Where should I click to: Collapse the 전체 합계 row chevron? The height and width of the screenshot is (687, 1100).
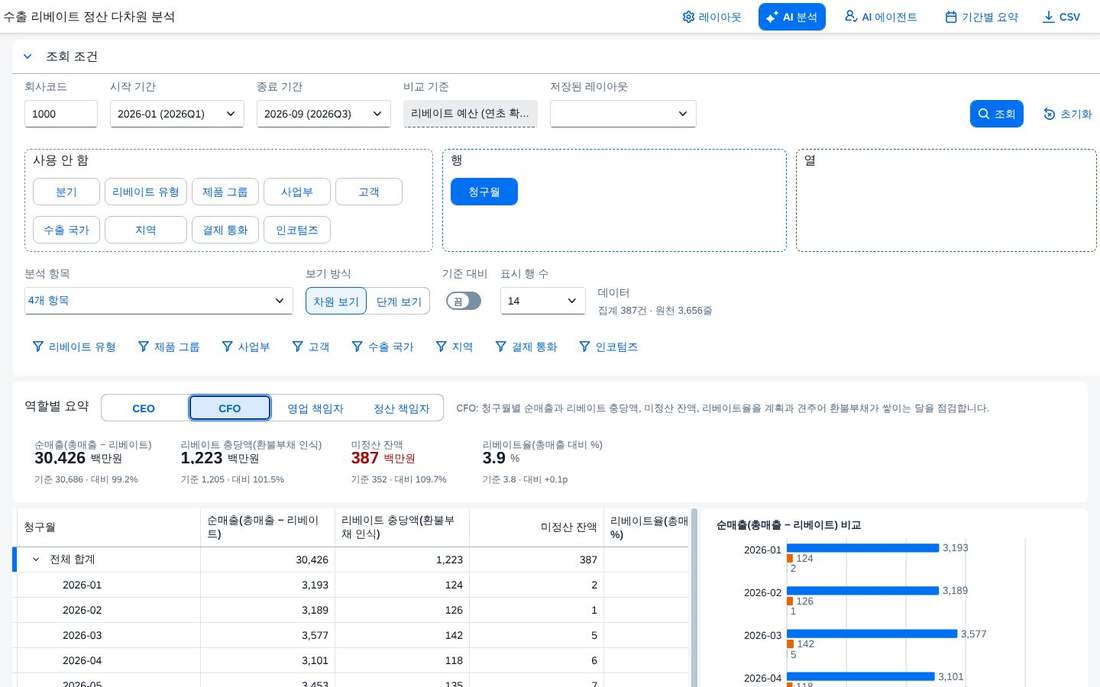[36, 559]
